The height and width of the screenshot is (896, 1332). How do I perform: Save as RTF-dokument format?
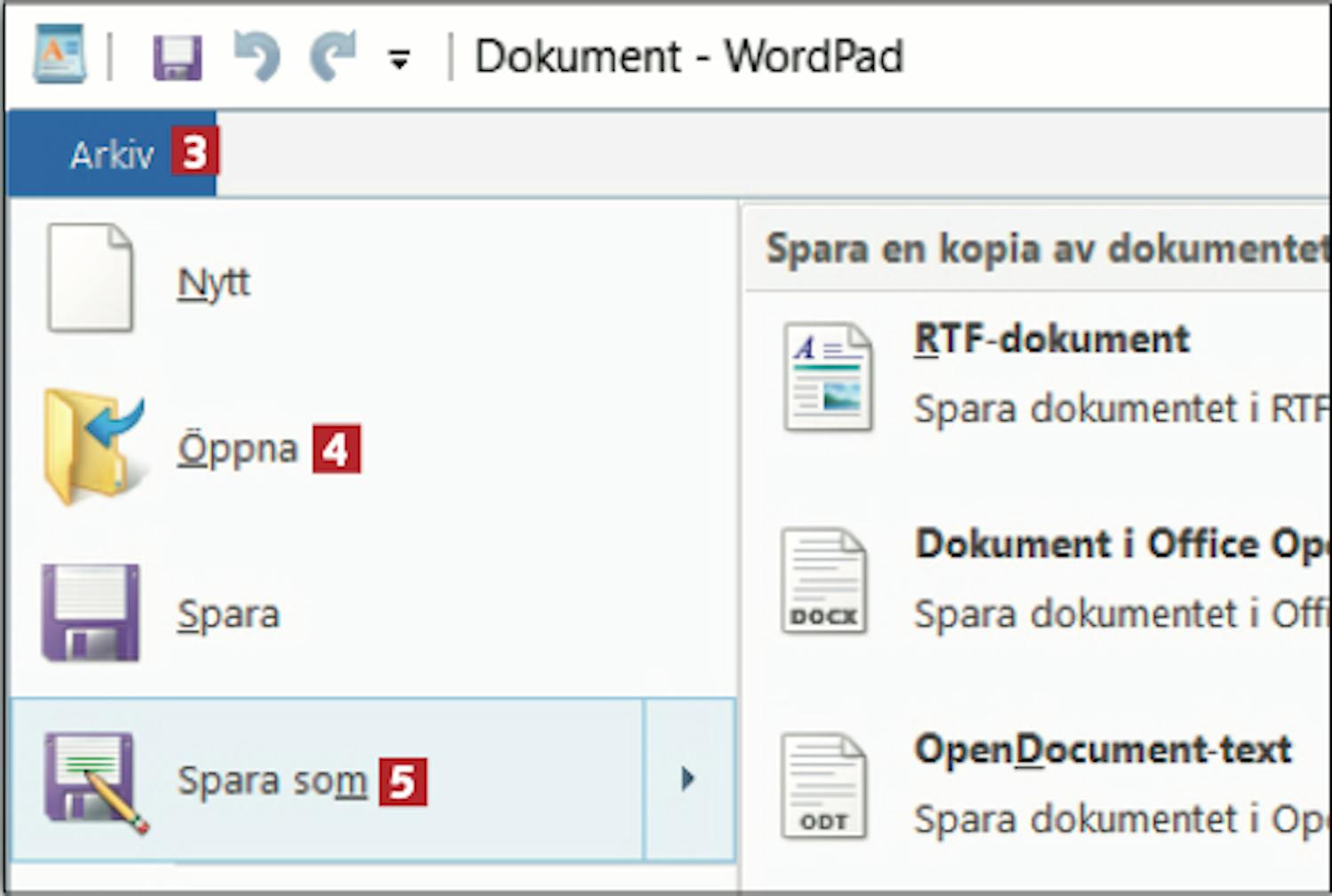(1052, 339)
